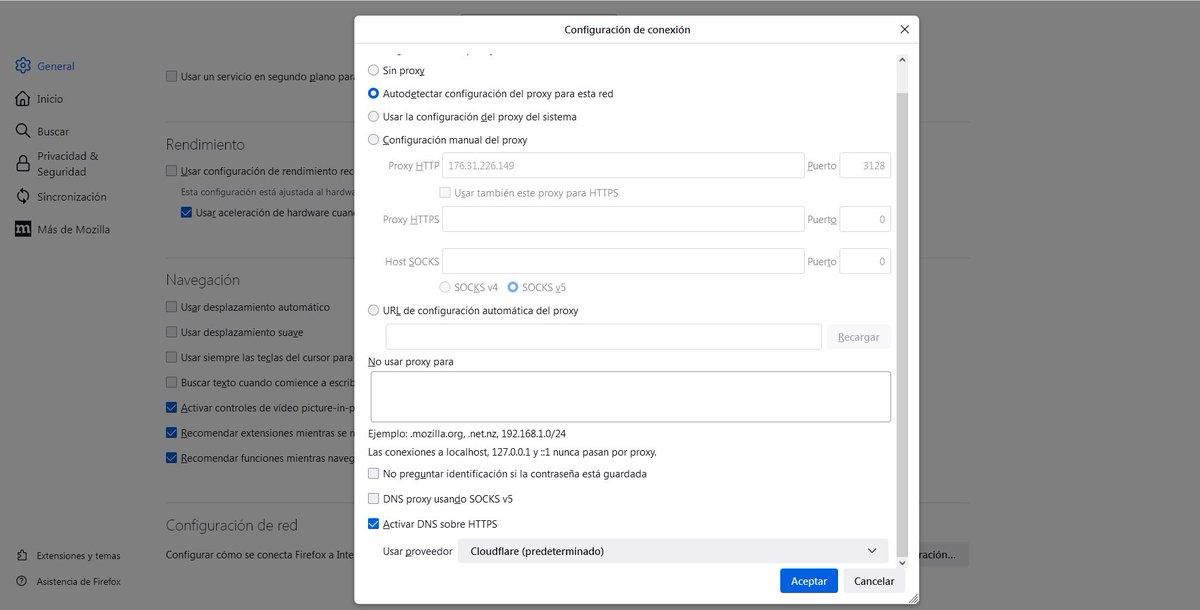Open Privacidad & Seguridad via the lock icon
Viewport: 1200px width, 610px height.
[23, 163]
